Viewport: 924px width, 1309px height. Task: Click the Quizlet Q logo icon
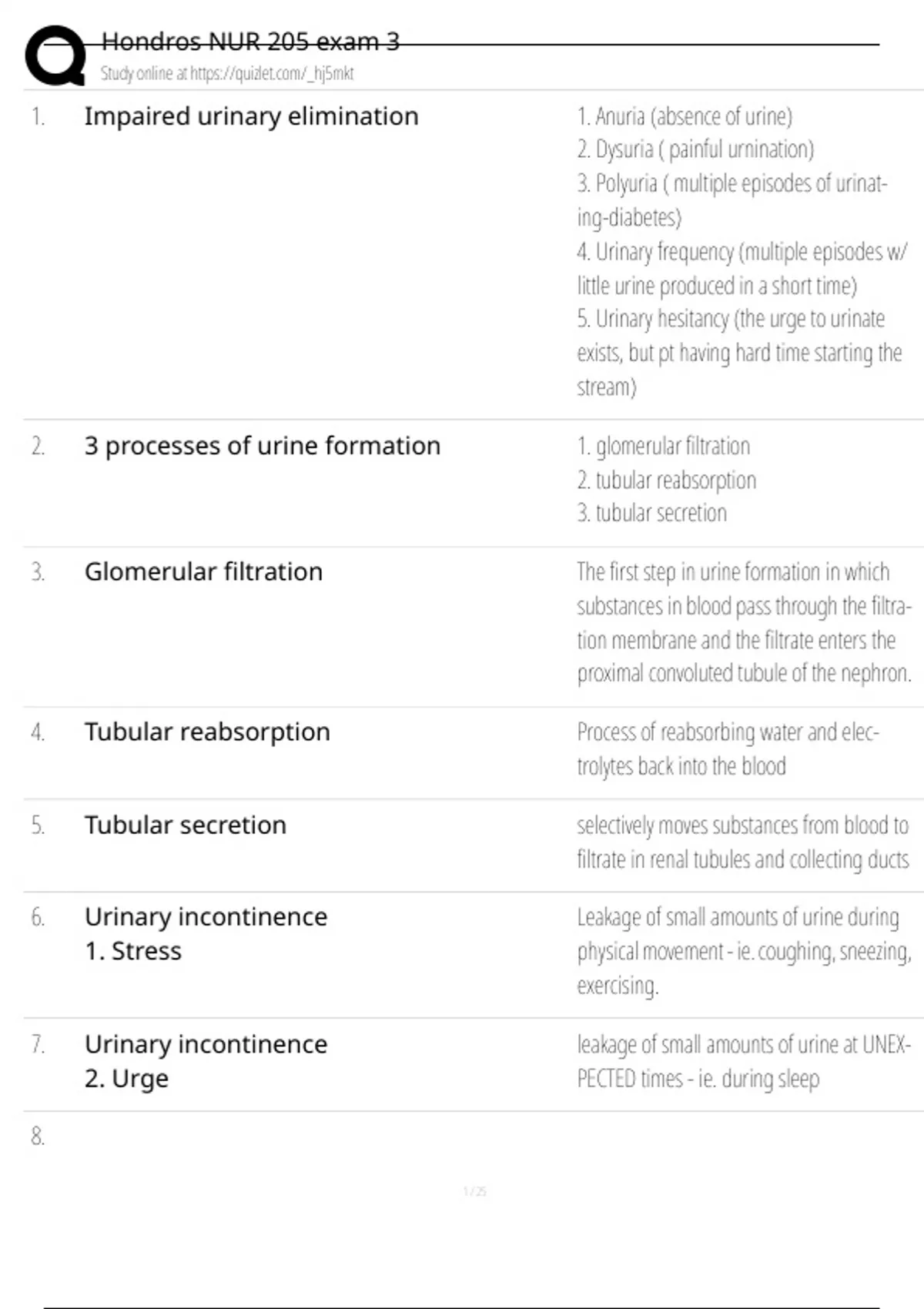coord(55,55)
